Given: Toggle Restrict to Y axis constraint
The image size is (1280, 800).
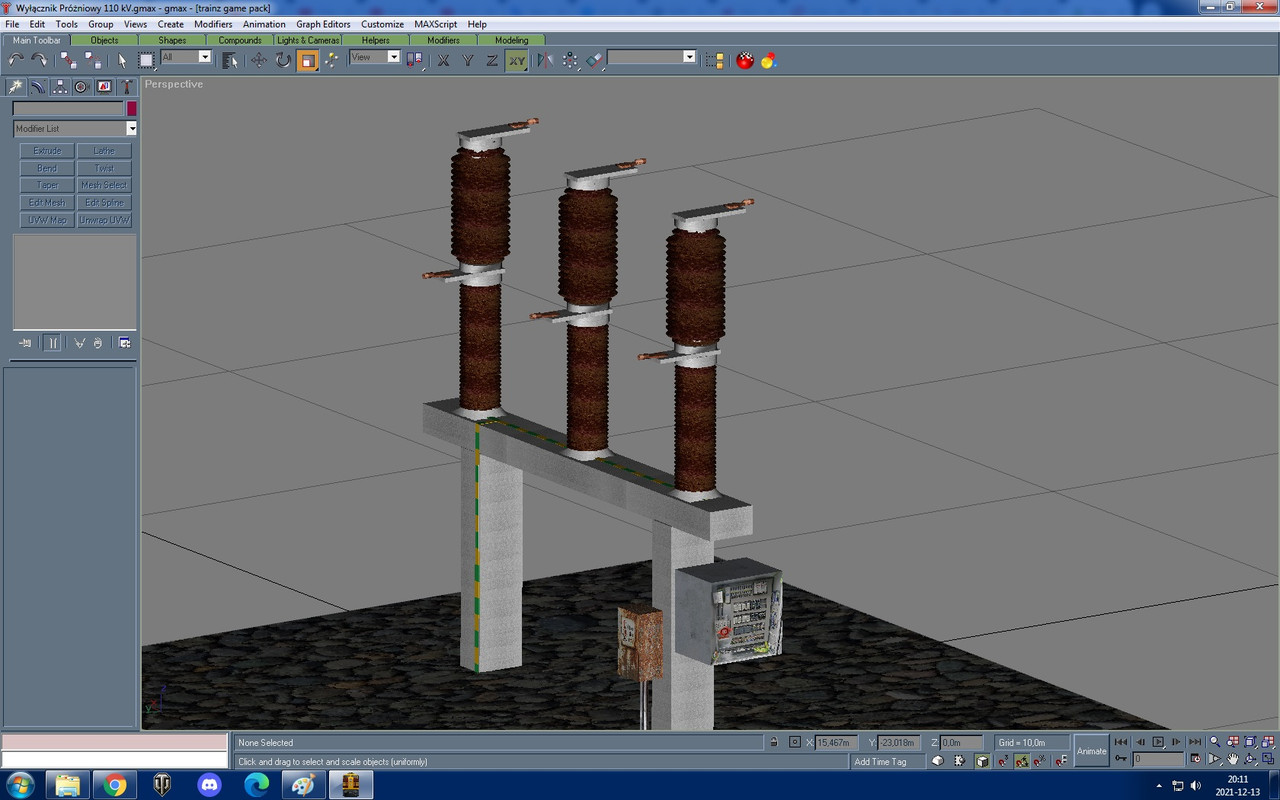Looking at the screenshot, I should (x=468, y=60).
